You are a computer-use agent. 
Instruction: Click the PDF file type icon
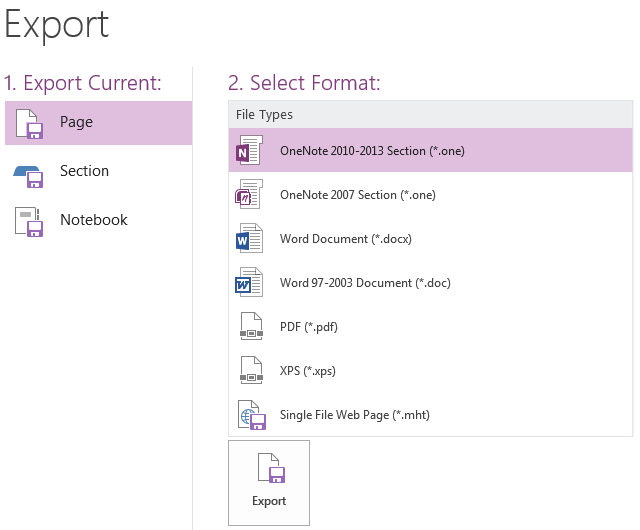coord(251,326)
